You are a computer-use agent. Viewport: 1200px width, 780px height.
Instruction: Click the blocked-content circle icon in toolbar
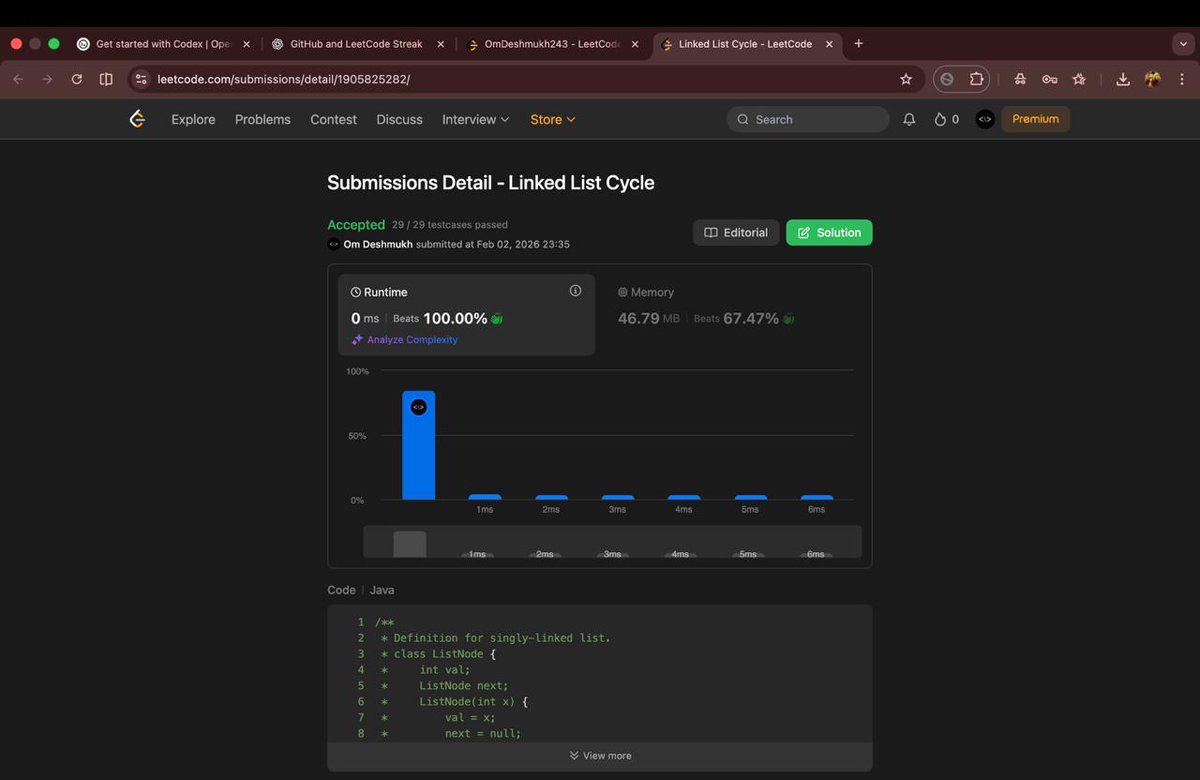click(x=947, y=79)
